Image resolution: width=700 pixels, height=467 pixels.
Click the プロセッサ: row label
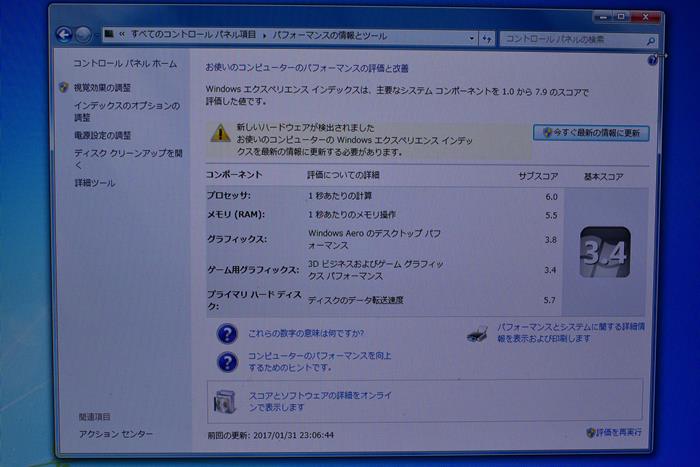(x=229, y=195)
